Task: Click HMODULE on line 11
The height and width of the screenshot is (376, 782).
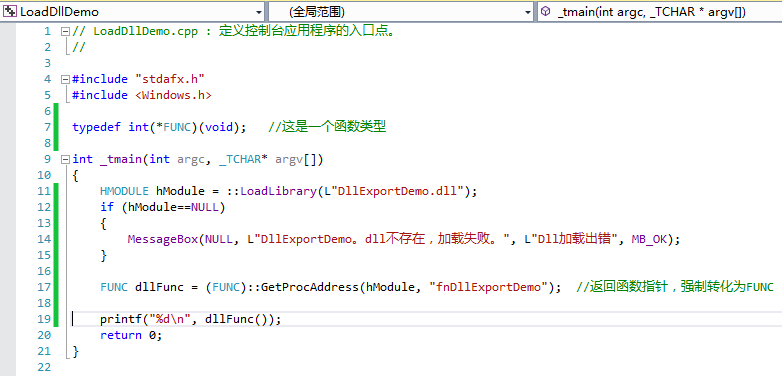Action: coord(124,191)
